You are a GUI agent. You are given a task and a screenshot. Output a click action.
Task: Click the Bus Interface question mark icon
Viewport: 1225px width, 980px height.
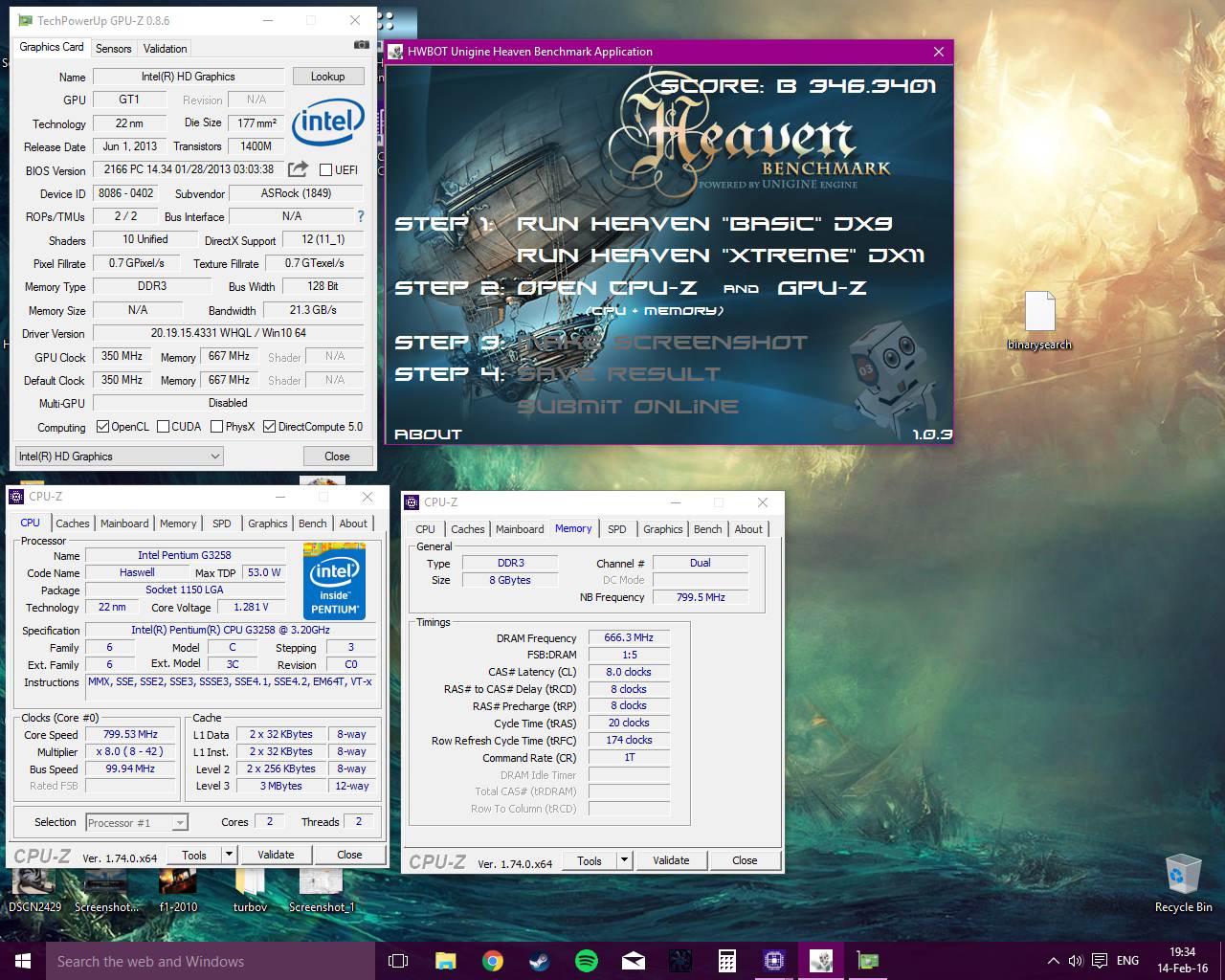[360, 217]
